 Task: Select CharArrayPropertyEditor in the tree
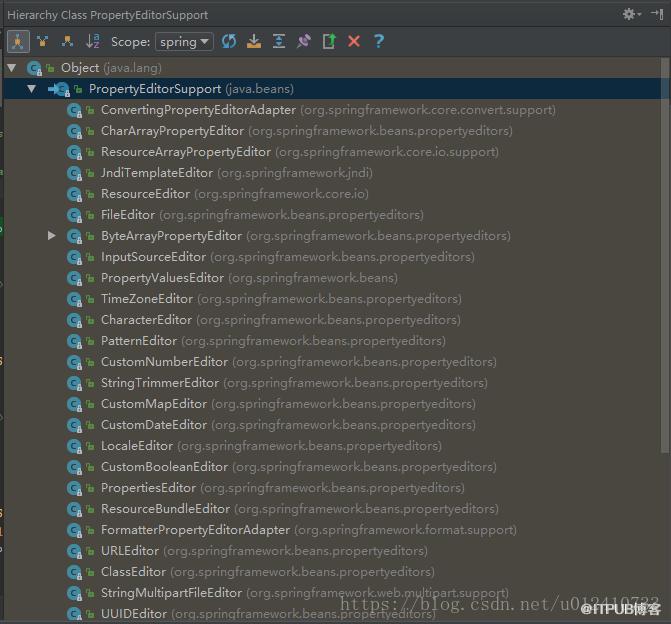[172, 131]
